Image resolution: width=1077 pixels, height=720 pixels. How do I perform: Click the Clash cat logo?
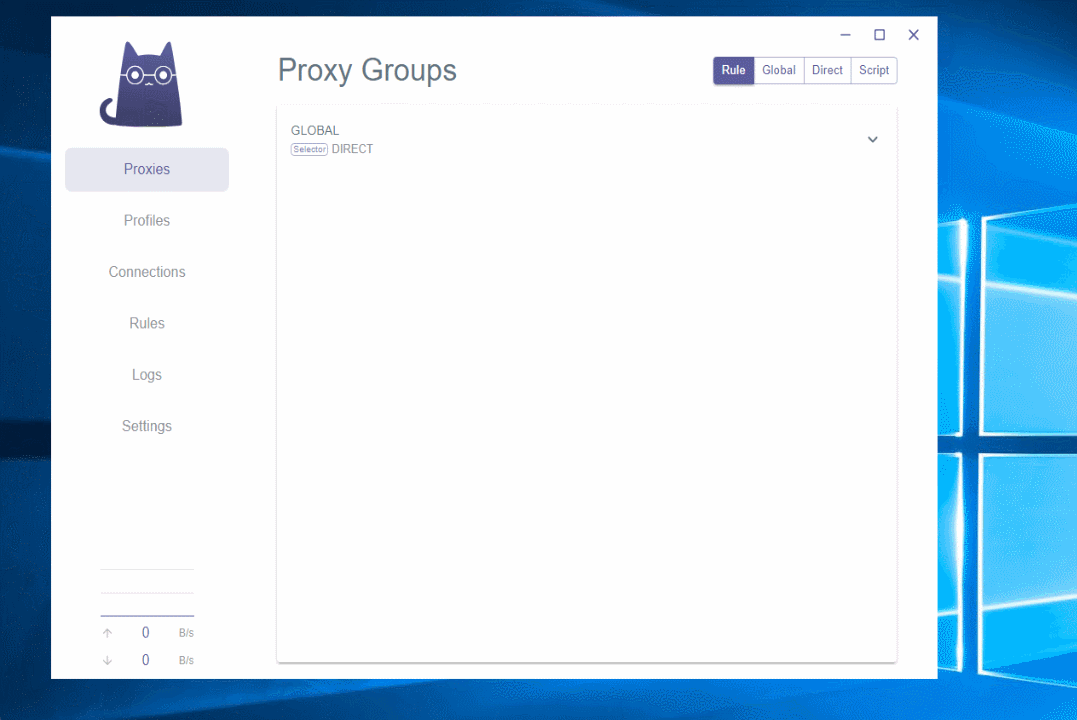click(146, 85)
